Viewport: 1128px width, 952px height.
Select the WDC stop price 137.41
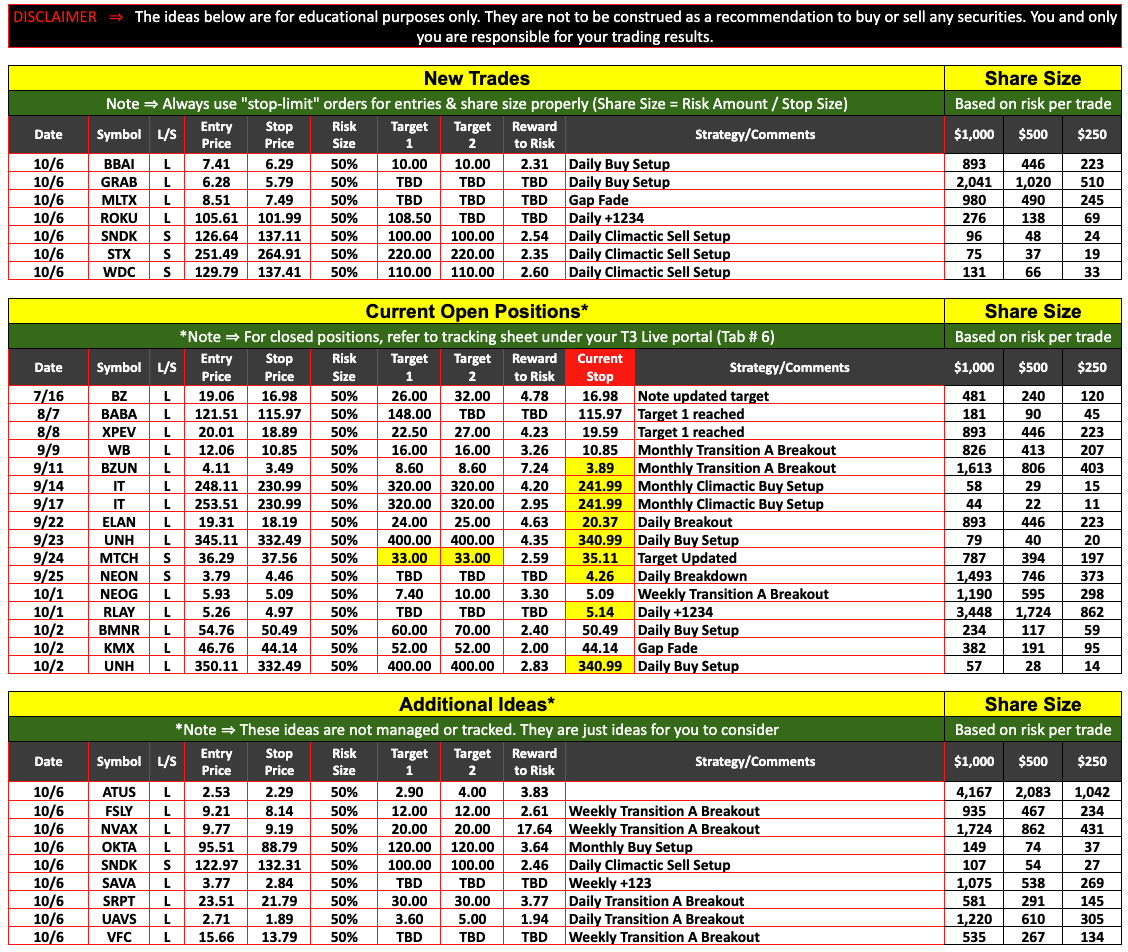tap(279, 272)
